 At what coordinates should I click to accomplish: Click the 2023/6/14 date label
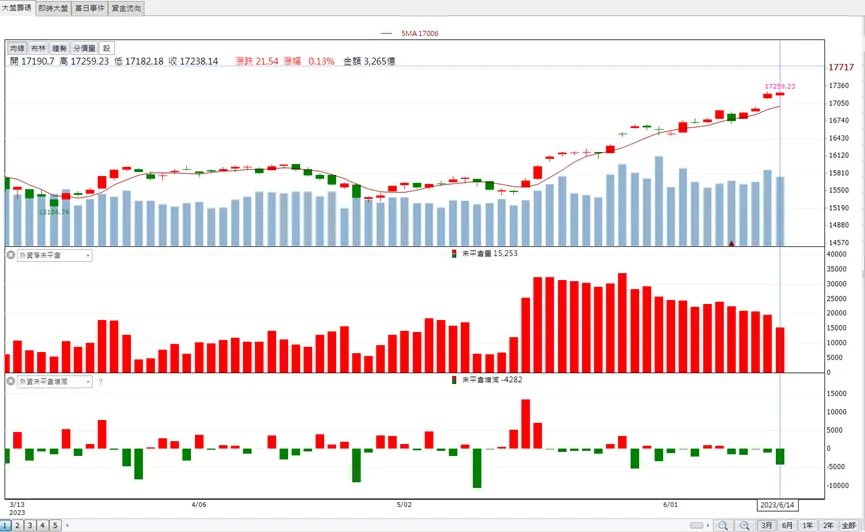[x=777, y=505]
